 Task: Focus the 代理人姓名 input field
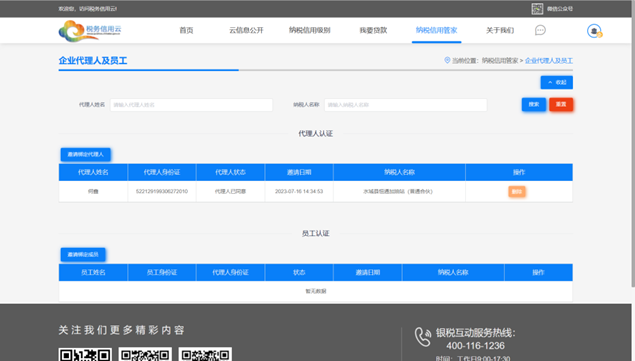click(191, 105)
